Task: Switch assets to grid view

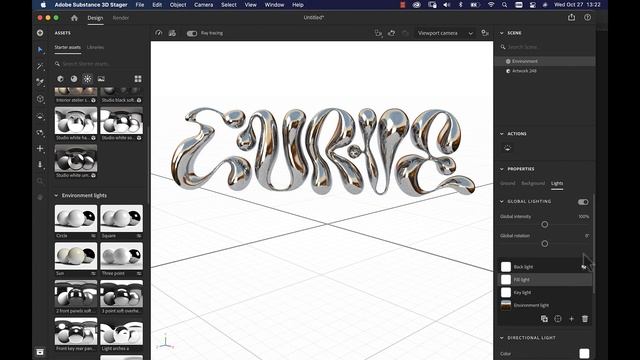Action: [x=138, y=79]
